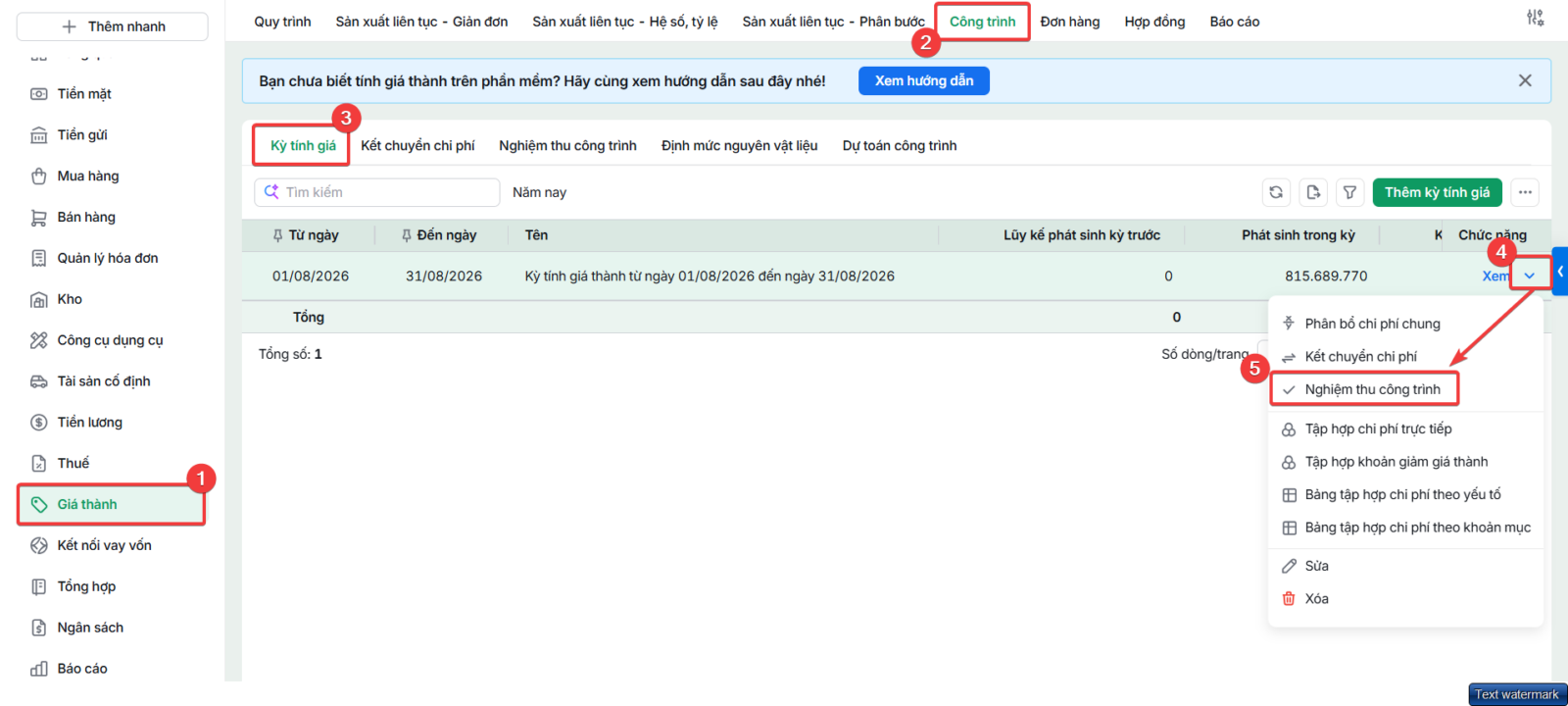The image size is (1568, 706).
Task: Pin the Đến ngày column
Action: 406,235
